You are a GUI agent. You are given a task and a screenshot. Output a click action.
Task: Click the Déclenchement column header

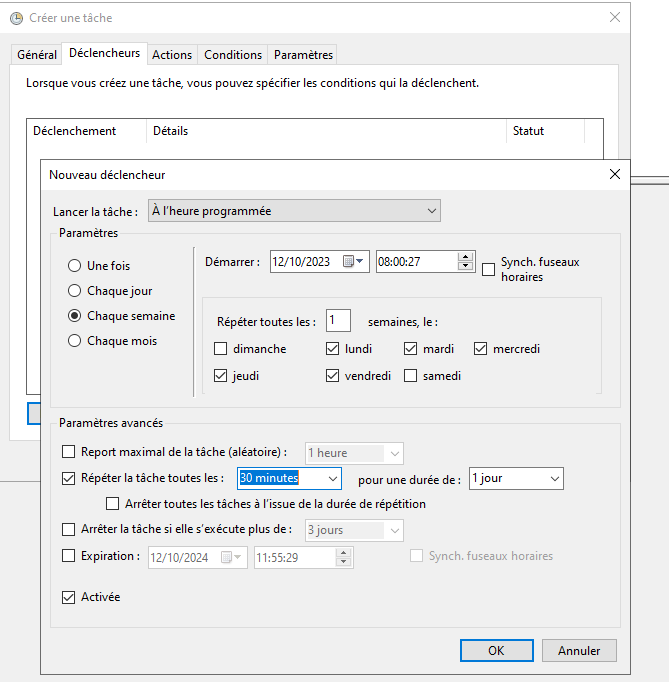87,131
